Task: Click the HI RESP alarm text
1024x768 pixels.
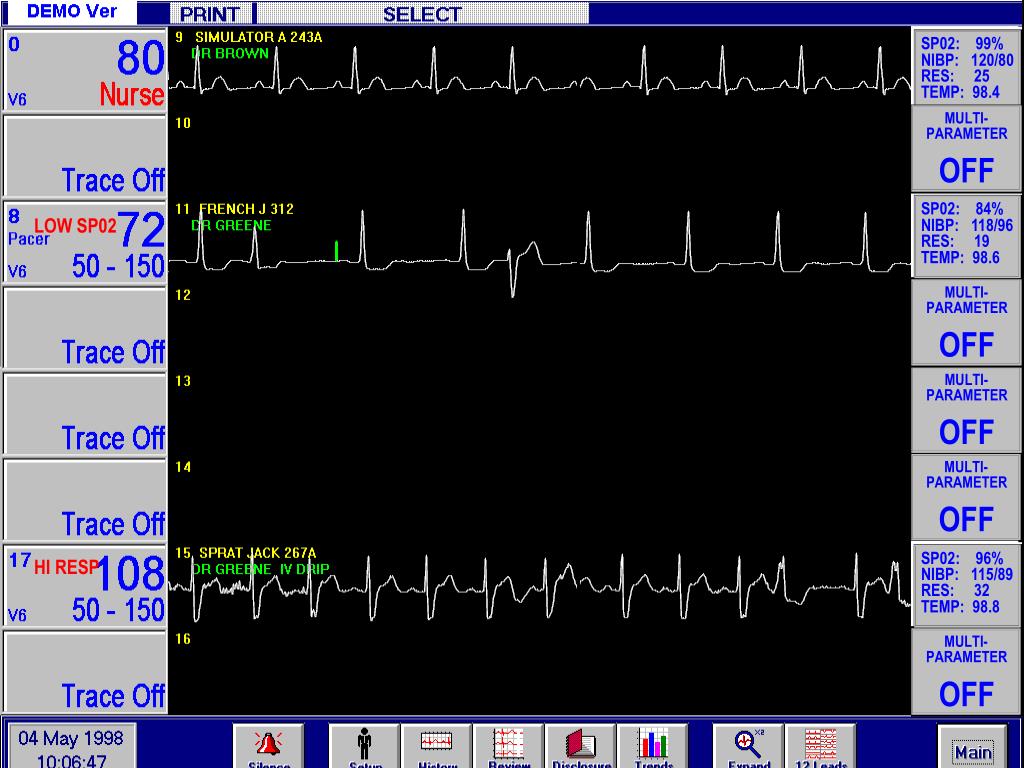Action: [x=66, y=568]
